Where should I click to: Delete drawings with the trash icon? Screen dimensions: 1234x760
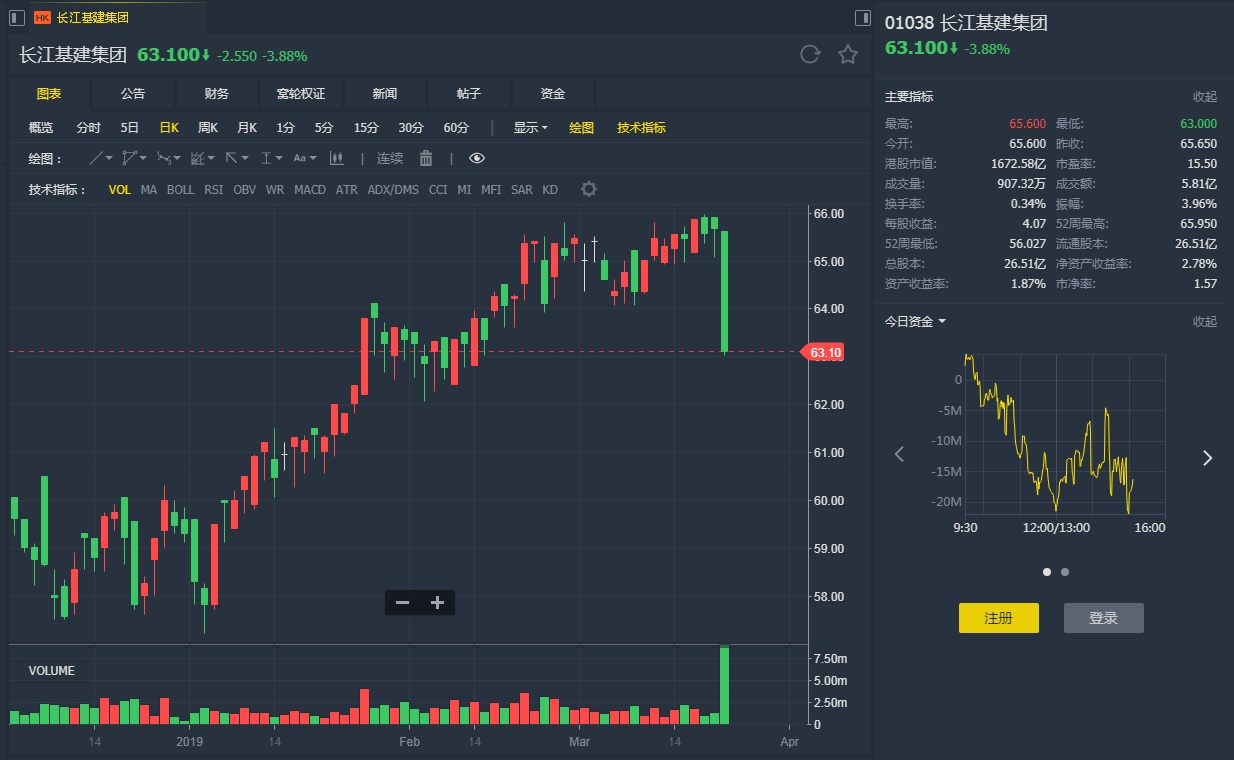click(426, 158)
